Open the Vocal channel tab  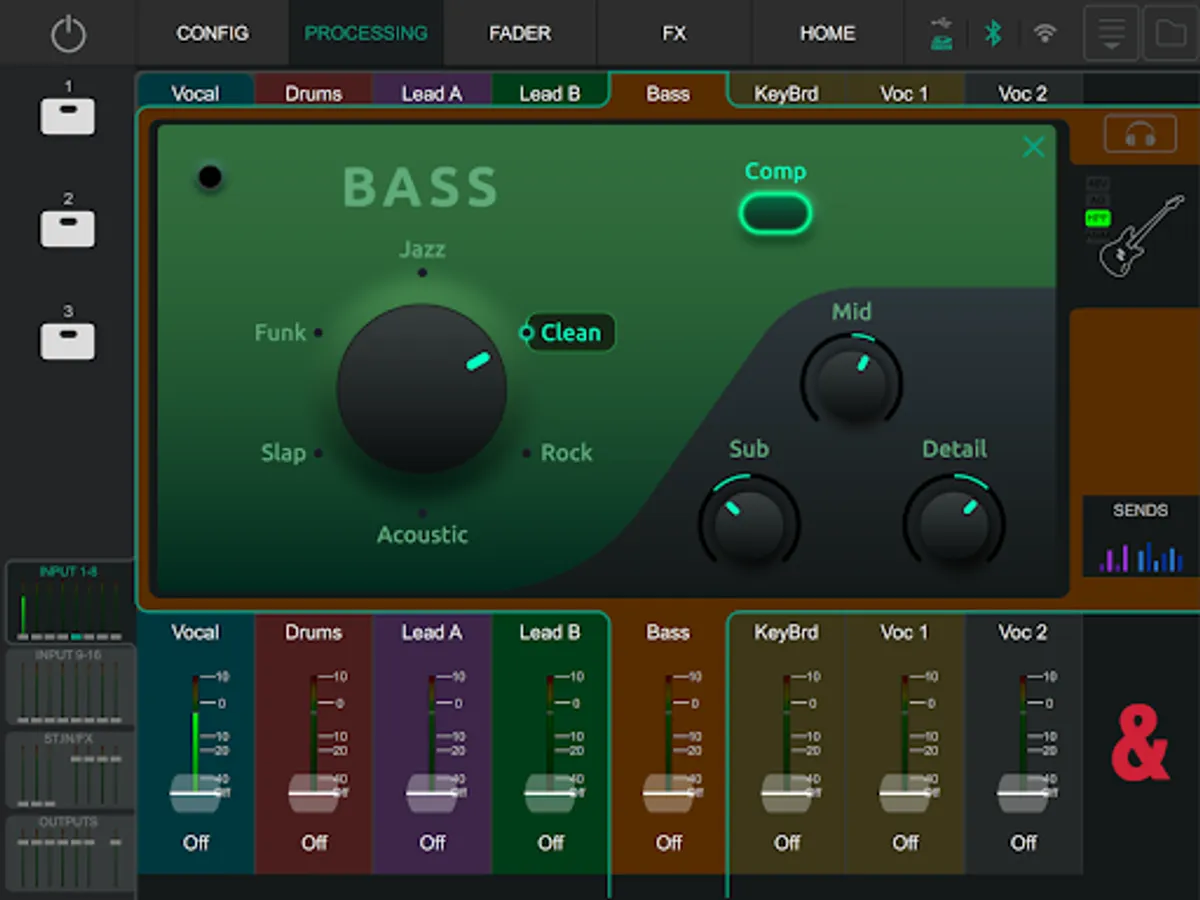(x=195, y=93)
